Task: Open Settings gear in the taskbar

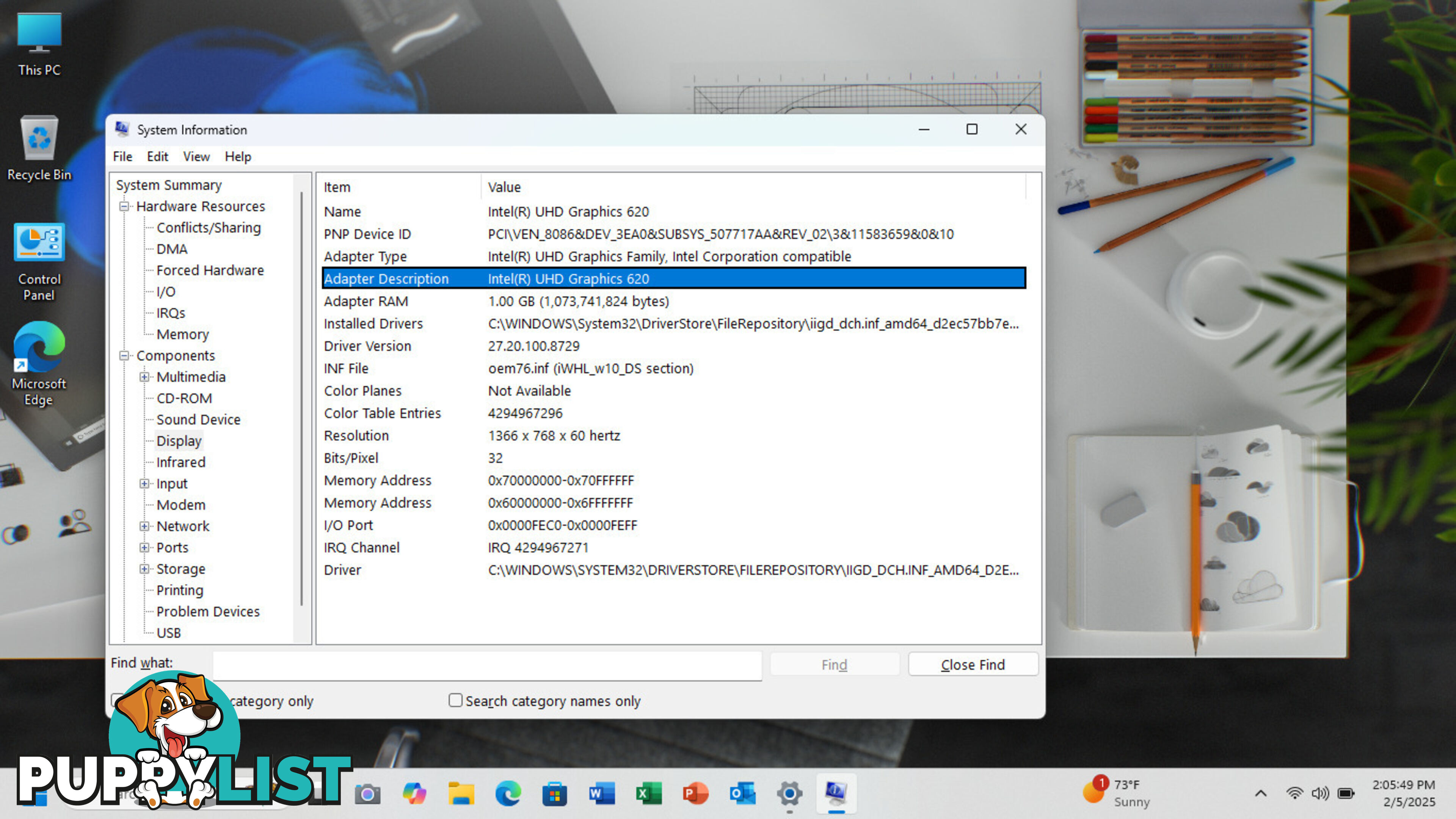Action: click(x=789, y=794)
